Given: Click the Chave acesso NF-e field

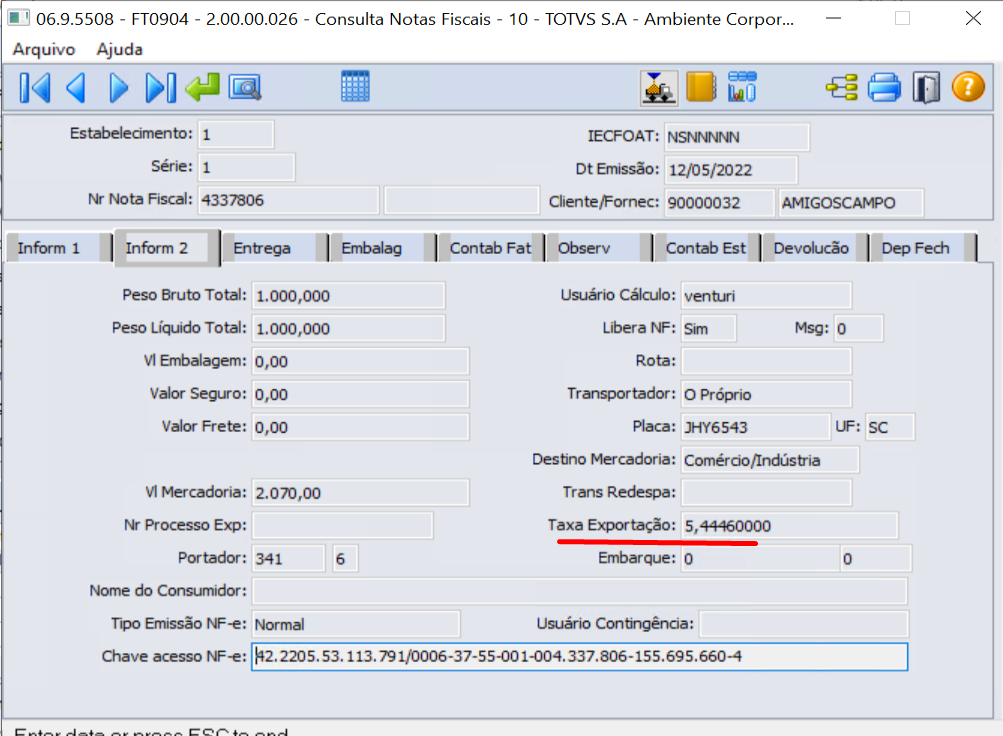Looking at the screenshot, I should [x=580, y=657].
